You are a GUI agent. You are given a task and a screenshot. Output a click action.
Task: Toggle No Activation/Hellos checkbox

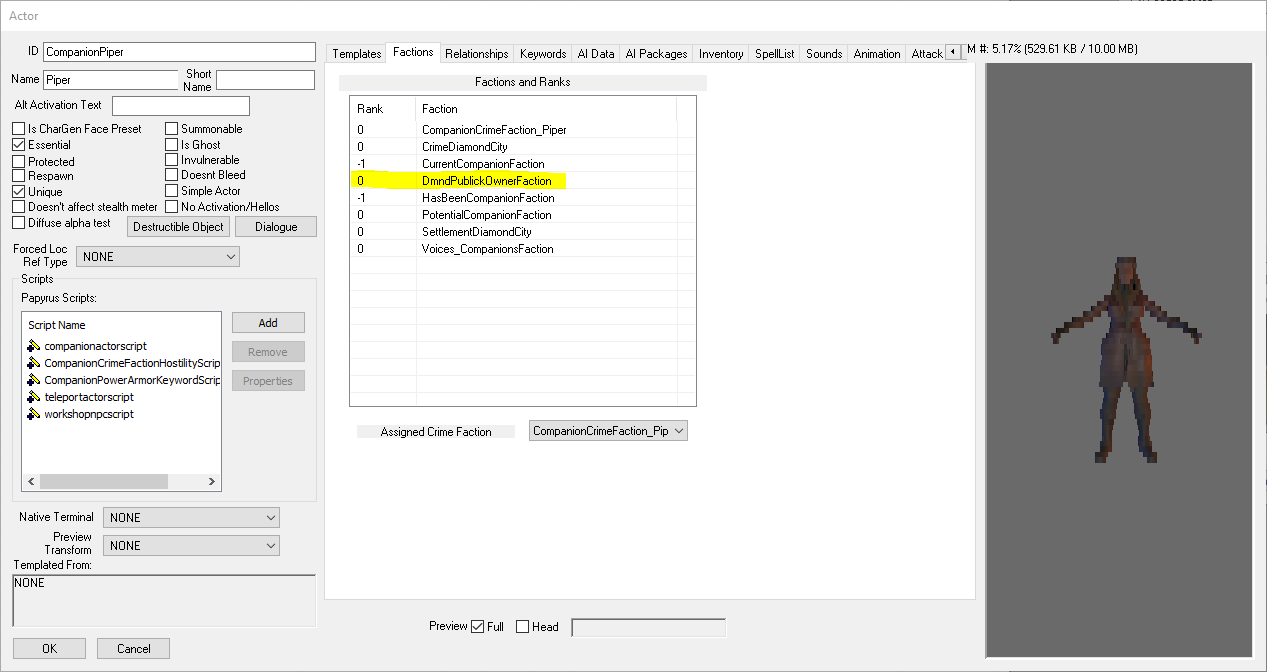point(171,207)
